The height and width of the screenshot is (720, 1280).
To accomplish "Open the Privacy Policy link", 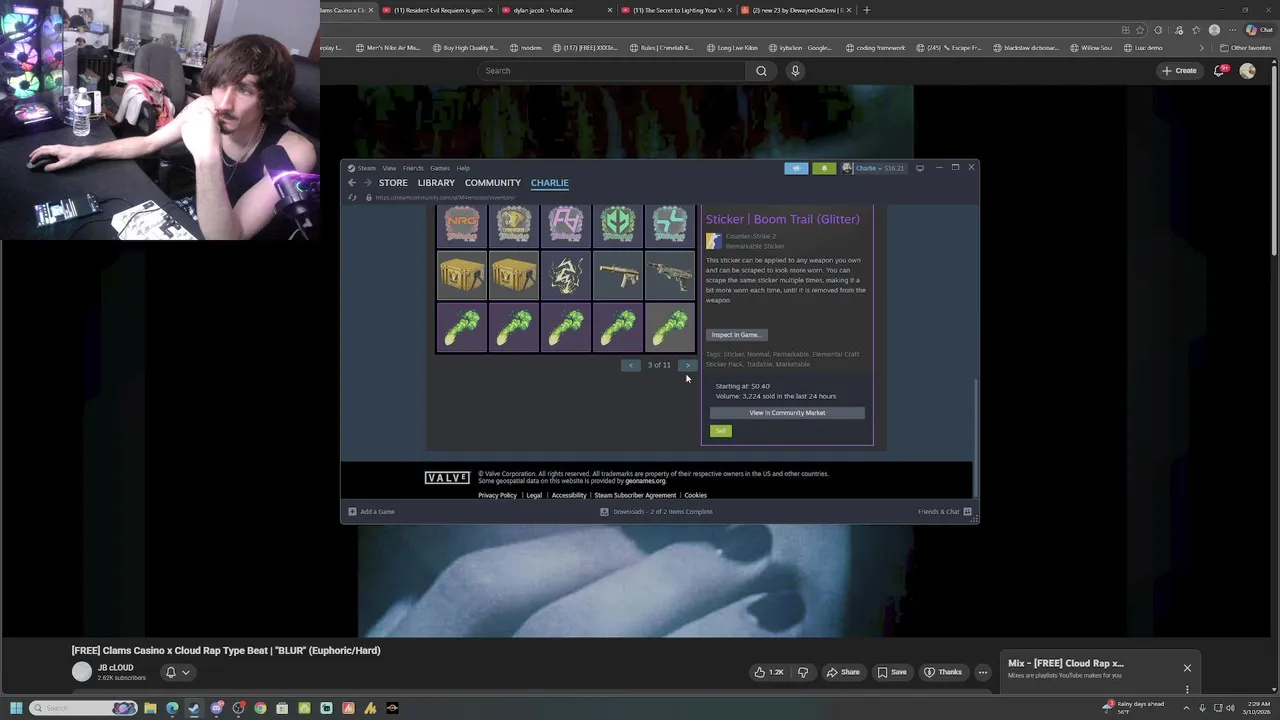I will coord(497,495).
